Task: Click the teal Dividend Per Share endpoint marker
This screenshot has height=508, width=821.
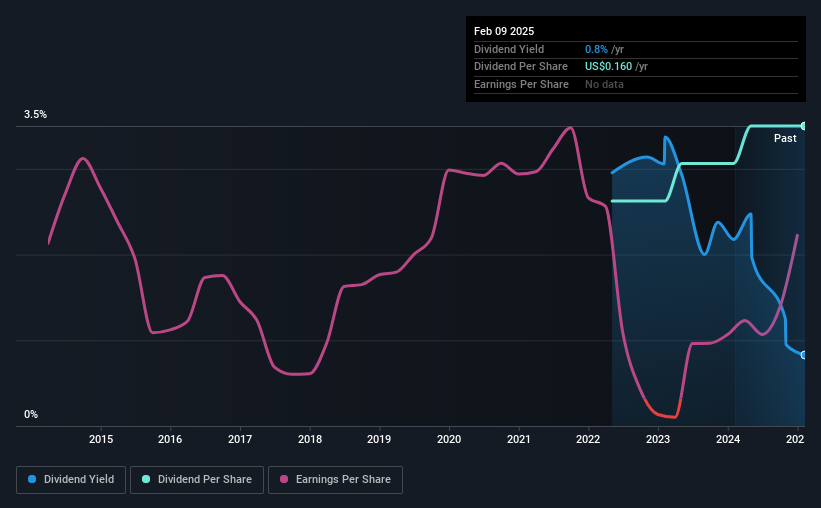Action: point(803,126)
